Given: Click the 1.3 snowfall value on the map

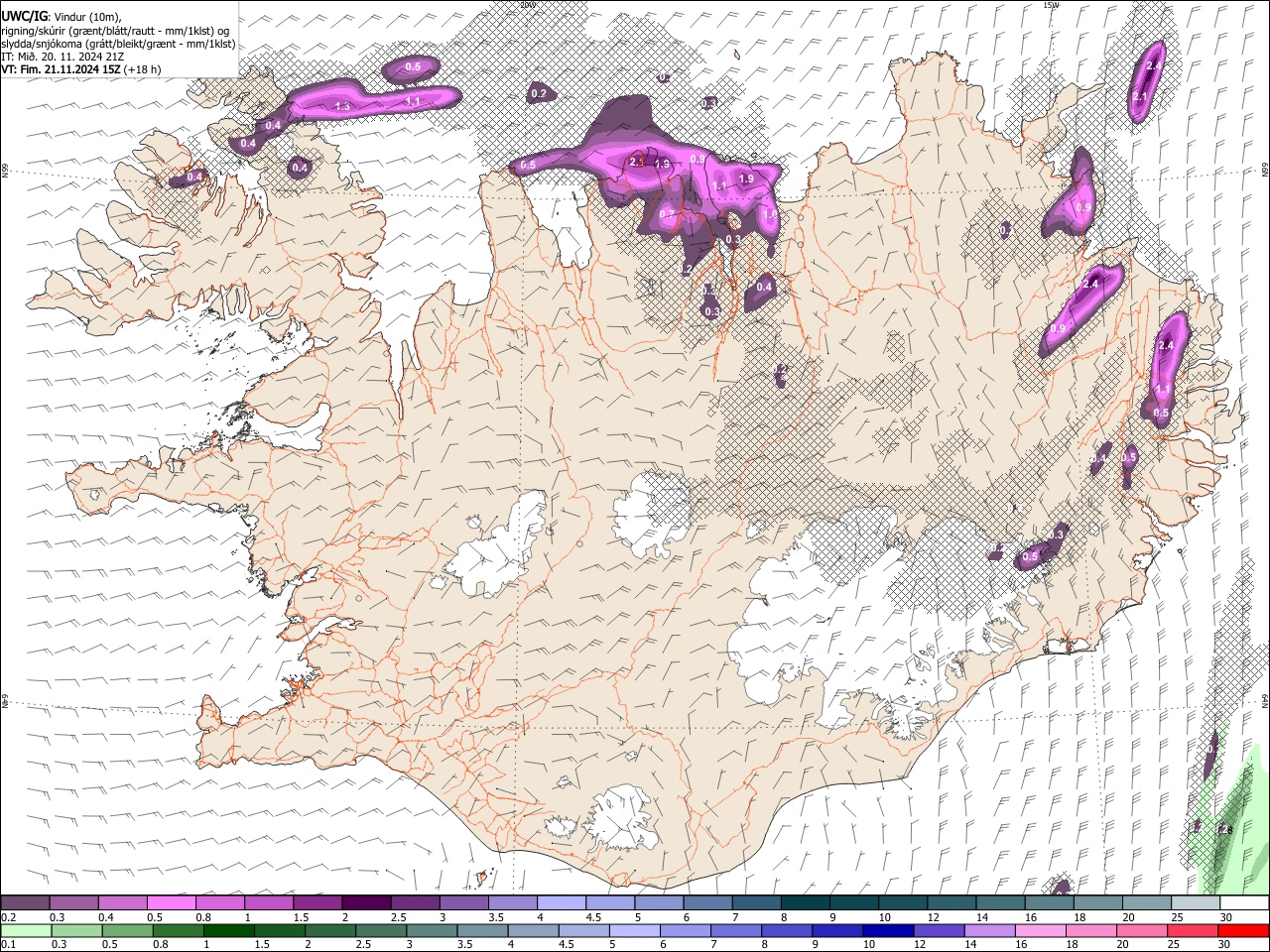Looking at the screenshot, I should pyautogui.click(x=343, y=106).
